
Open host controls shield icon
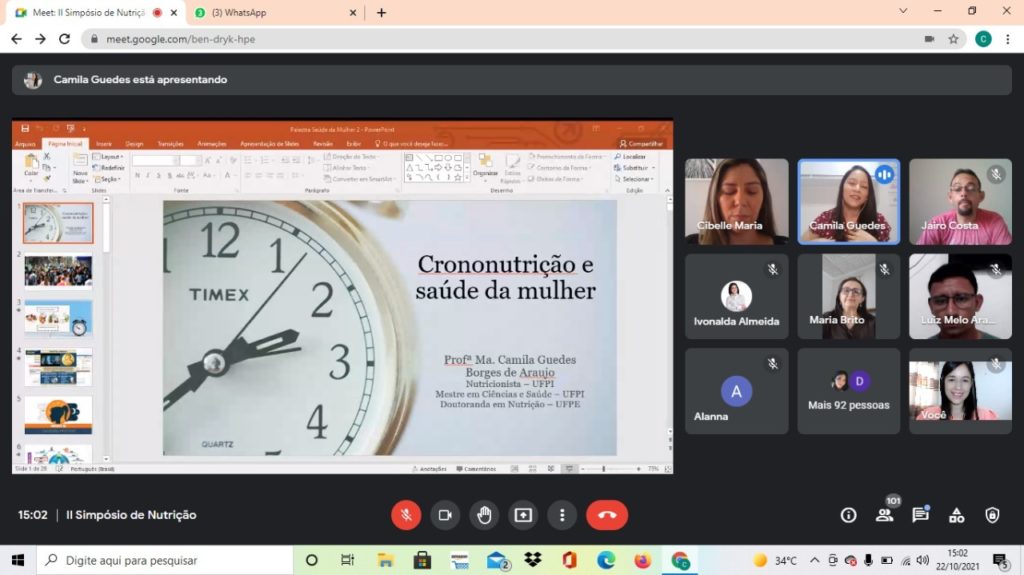tap(992, 515)
